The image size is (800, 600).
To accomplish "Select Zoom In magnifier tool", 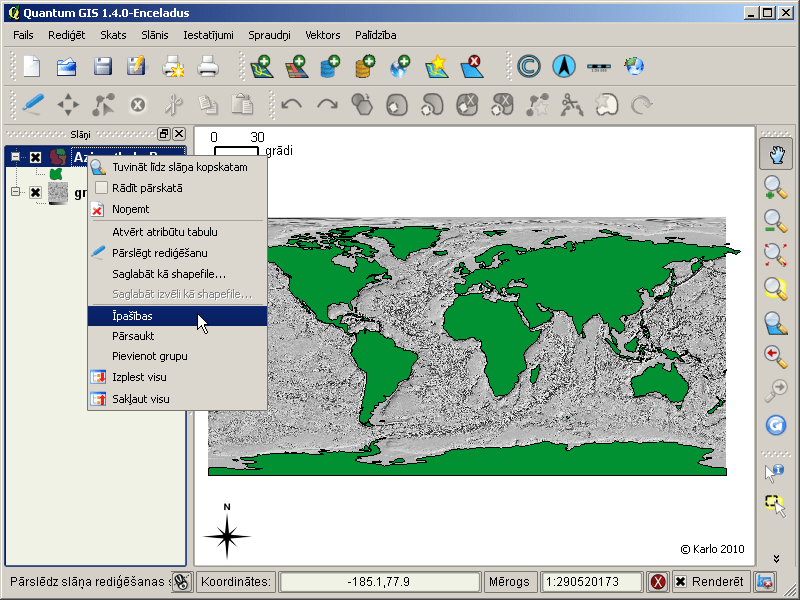I will [x=776, y=188].
